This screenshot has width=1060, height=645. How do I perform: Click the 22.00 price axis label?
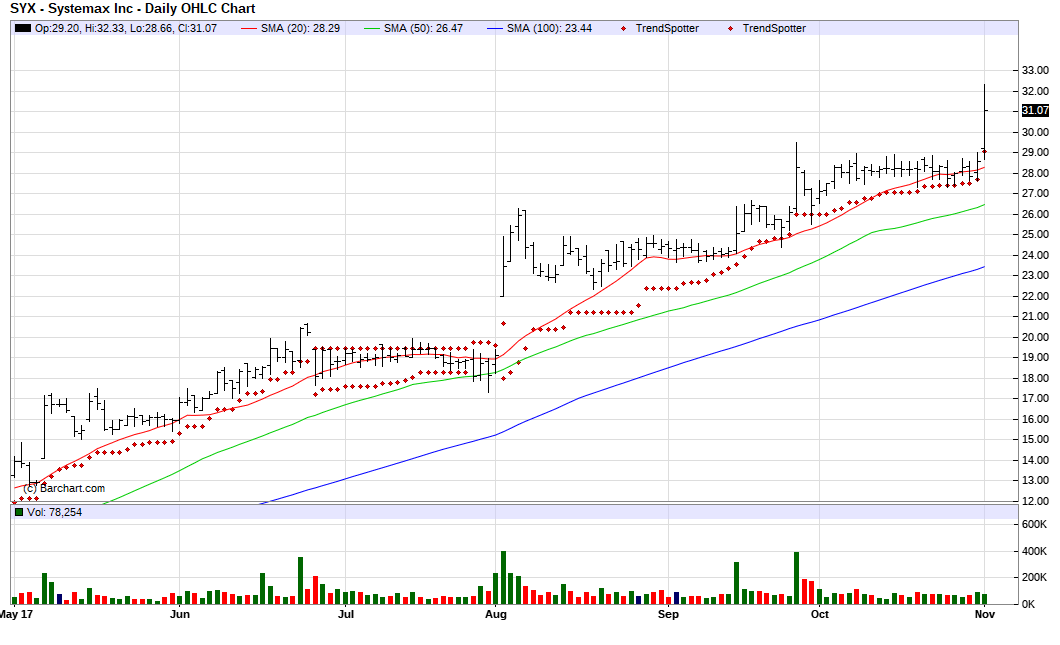(1035, 296)
